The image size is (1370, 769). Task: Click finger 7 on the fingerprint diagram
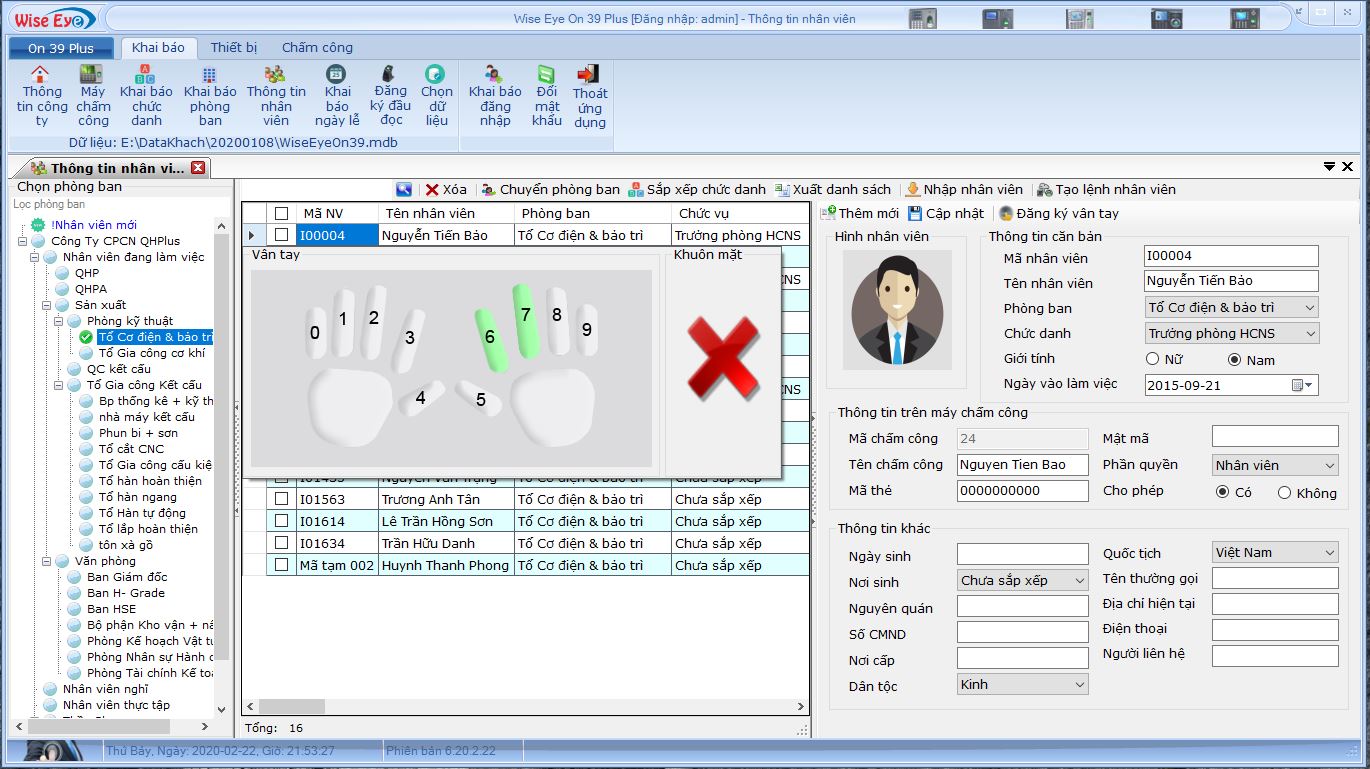coord(525,318)
